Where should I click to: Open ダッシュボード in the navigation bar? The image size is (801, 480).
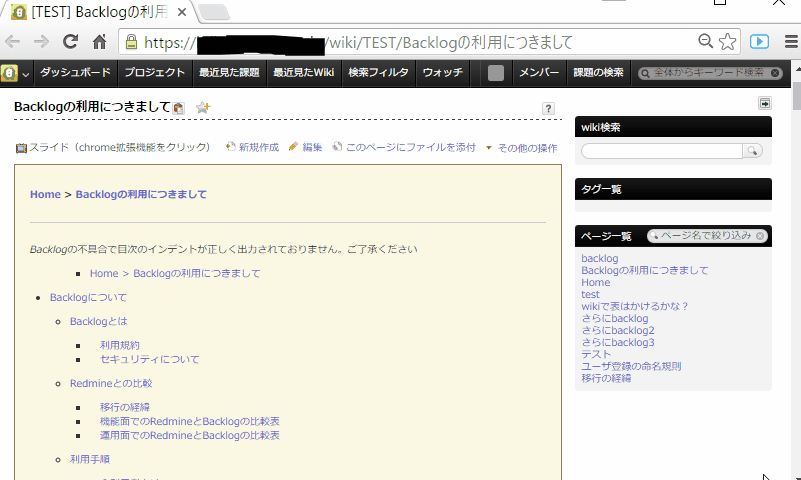click(x=75, y=73)
